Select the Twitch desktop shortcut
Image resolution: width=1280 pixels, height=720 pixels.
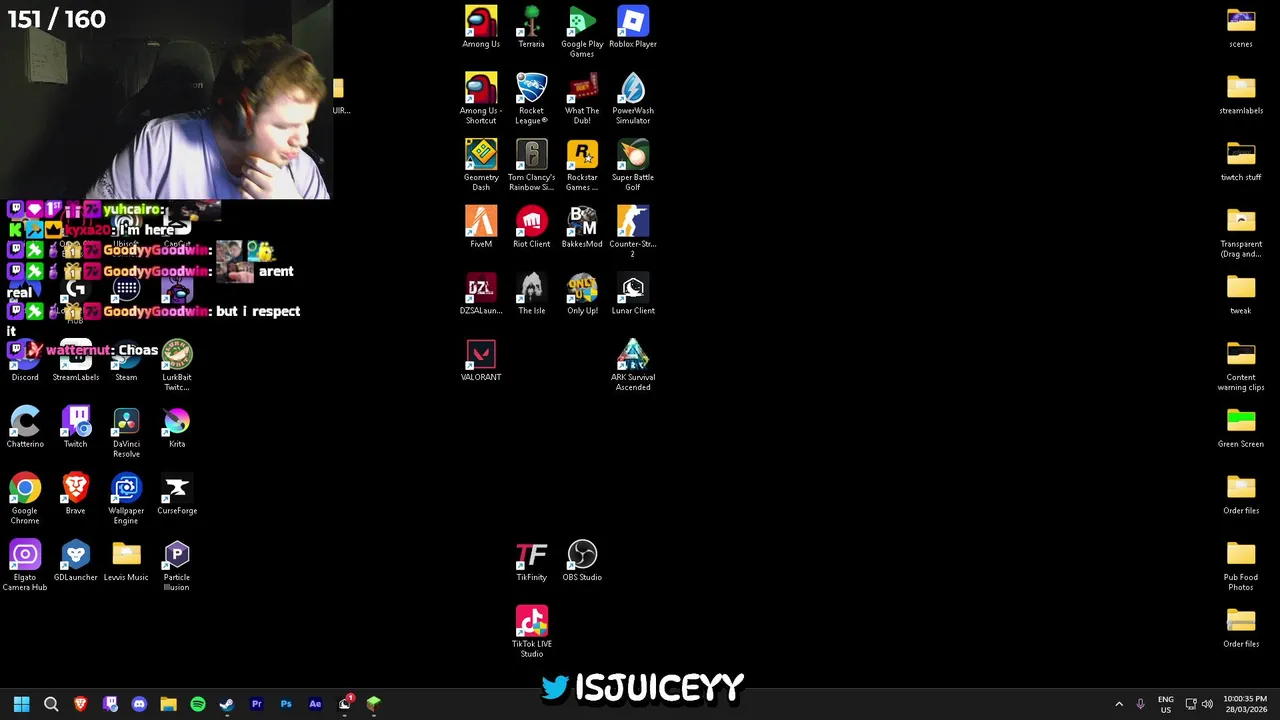76,427
